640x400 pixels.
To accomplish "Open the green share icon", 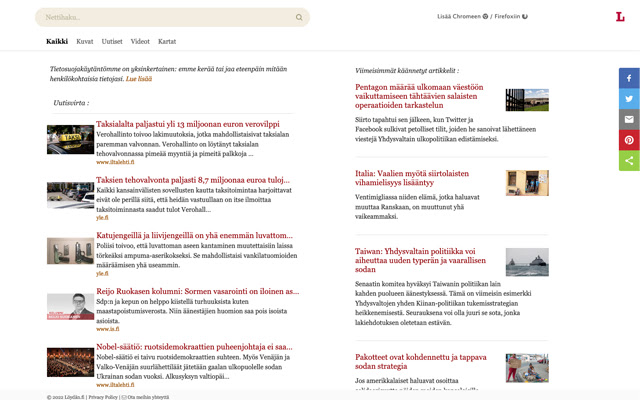I will (x=629, y=160).
